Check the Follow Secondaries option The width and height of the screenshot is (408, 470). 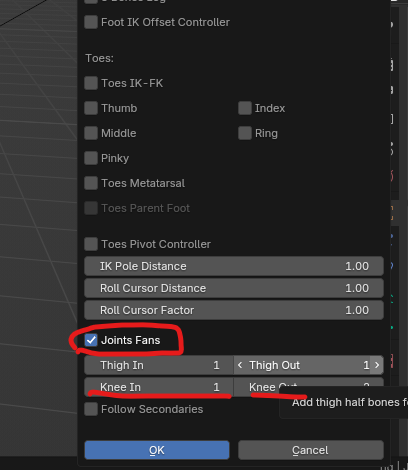coord(91,409)
